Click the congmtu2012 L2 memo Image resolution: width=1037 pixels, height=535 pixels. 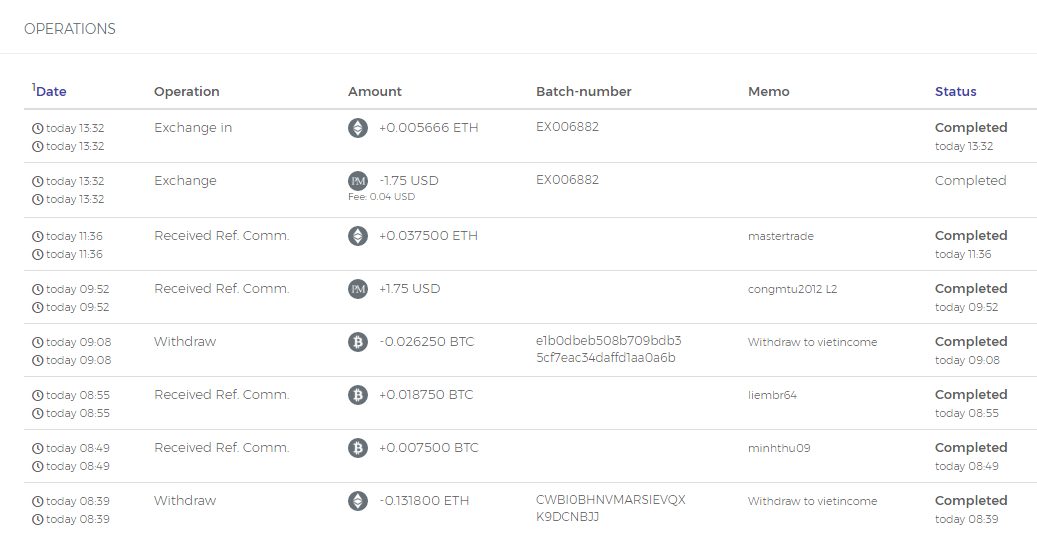[792, 289]
